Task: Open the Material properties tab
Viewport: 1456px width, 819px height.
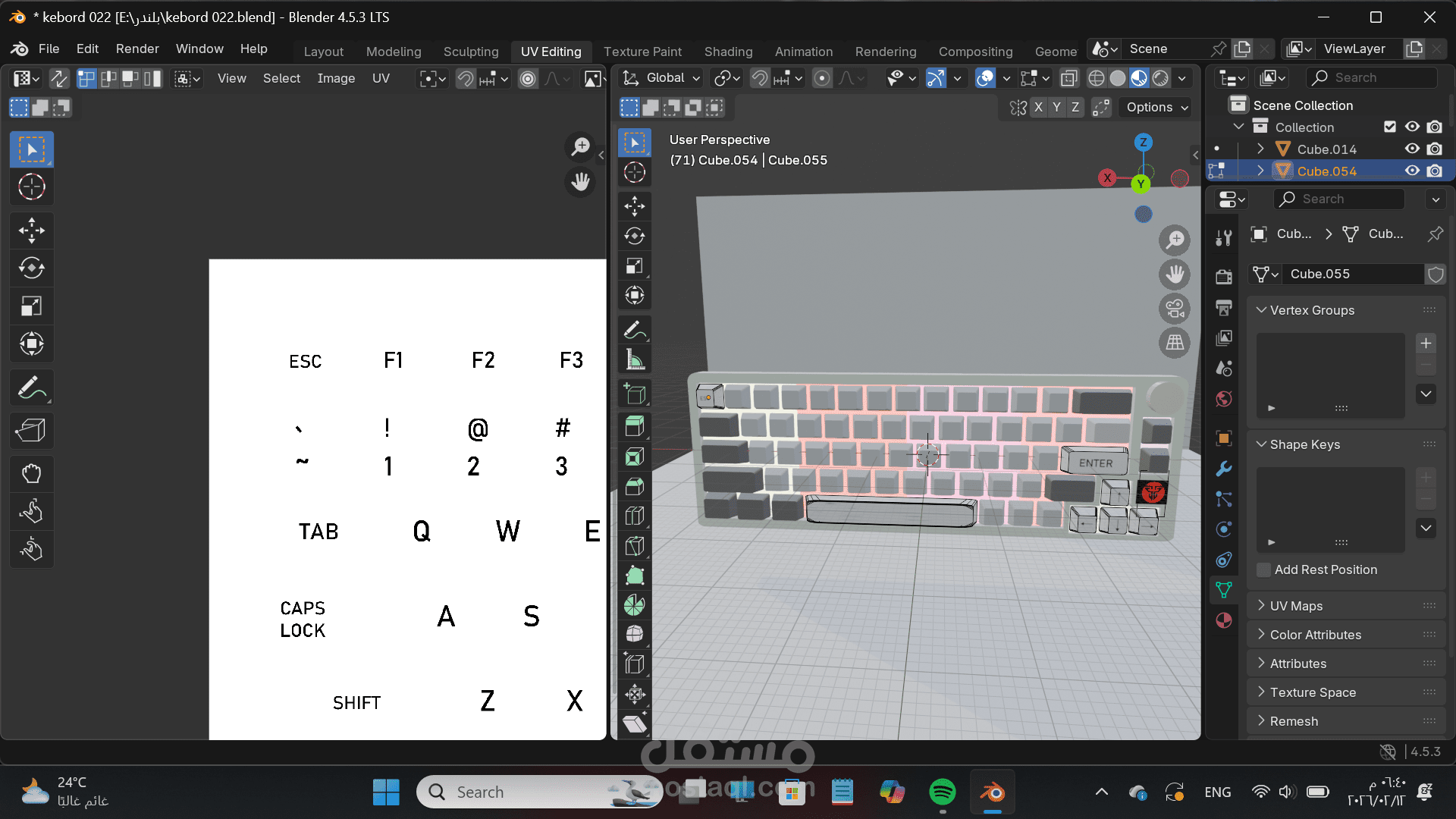Action: click(1223, 620)
